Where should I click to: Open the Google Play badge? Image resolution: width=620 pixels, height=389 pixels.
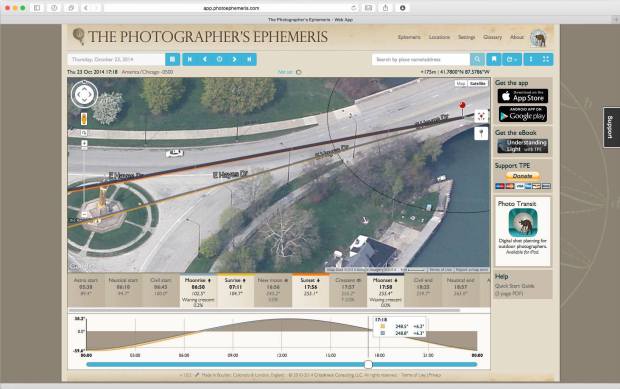523,114
